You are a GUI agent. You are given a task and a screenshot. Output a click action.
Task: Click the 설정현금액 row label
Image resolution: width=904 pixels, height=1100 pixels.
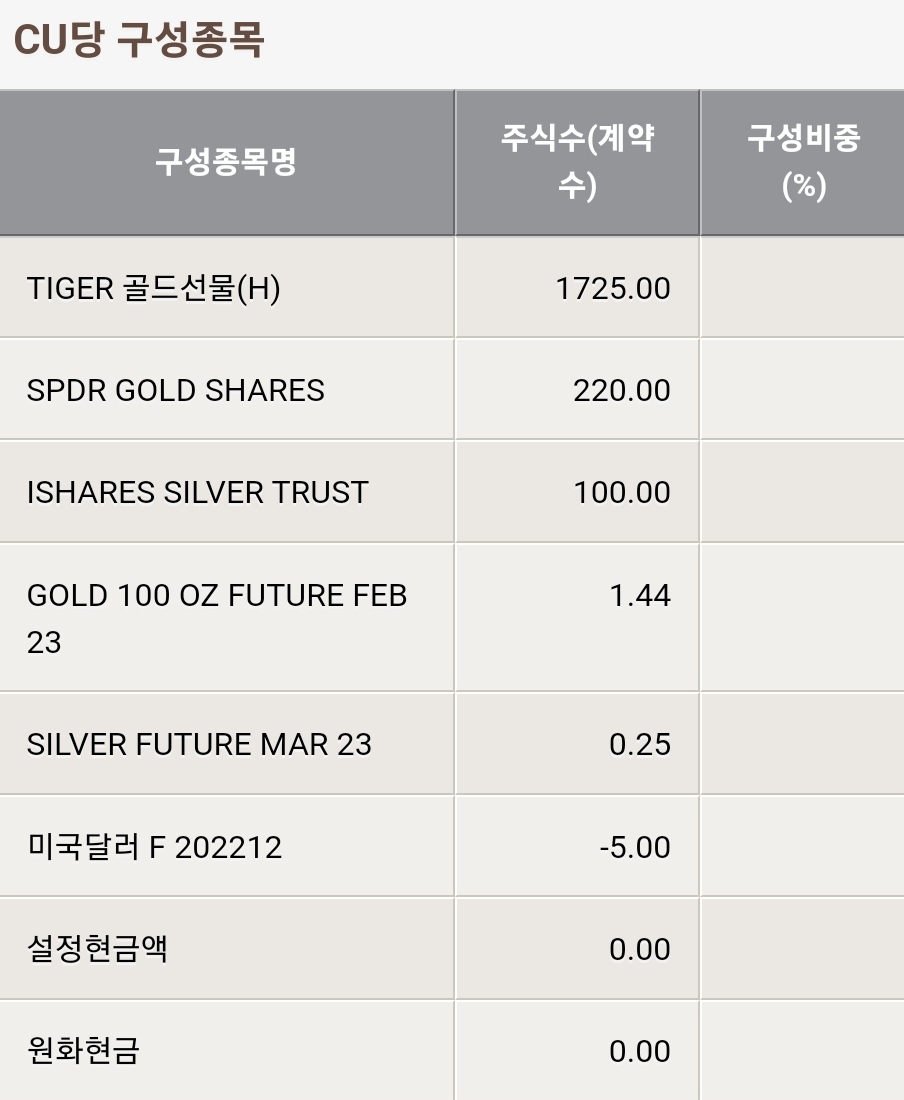(97, 948)
